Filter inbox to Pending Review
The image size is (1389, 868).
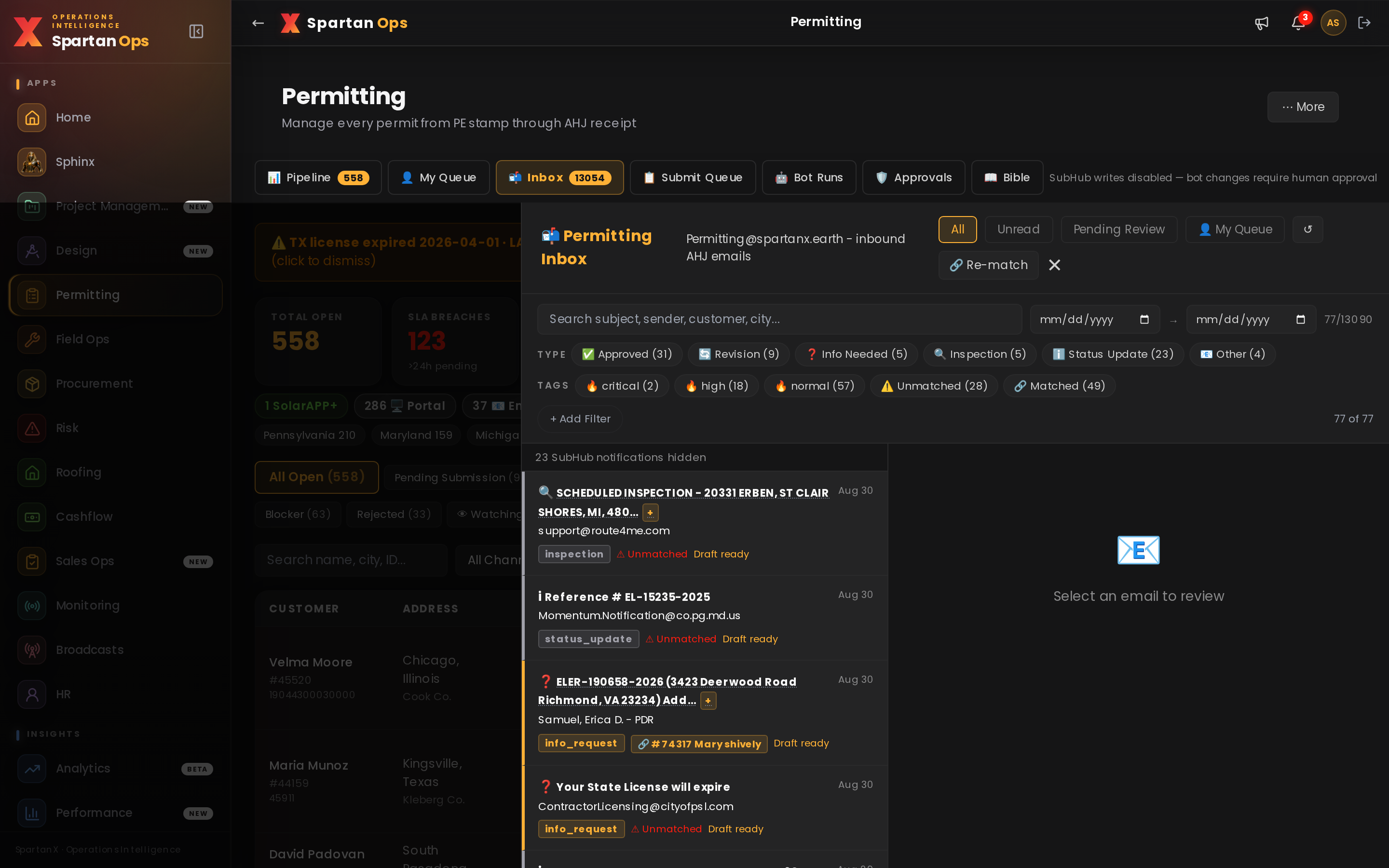(1118, 229)
